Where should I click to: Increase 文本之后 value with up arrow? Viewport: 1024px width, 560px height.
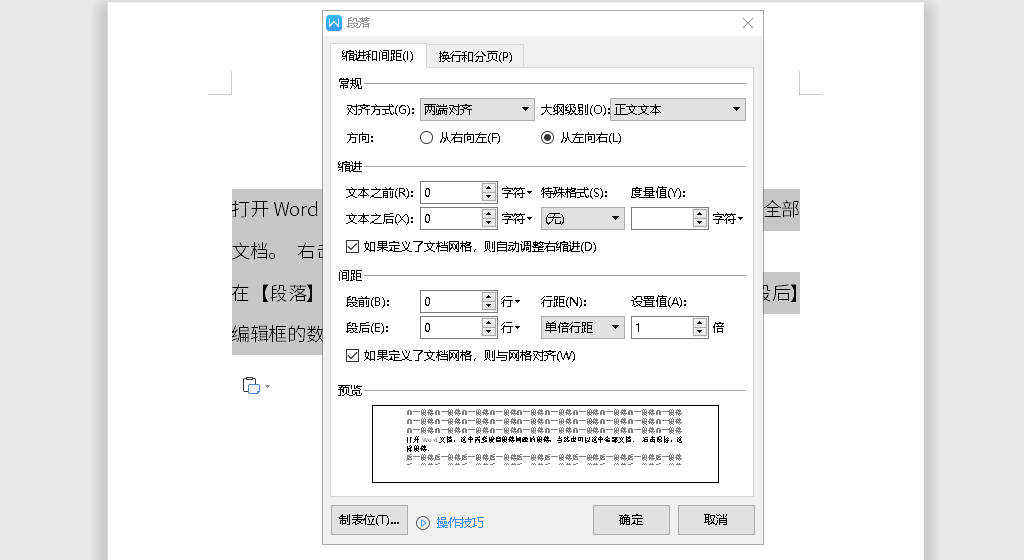[489, 214]
